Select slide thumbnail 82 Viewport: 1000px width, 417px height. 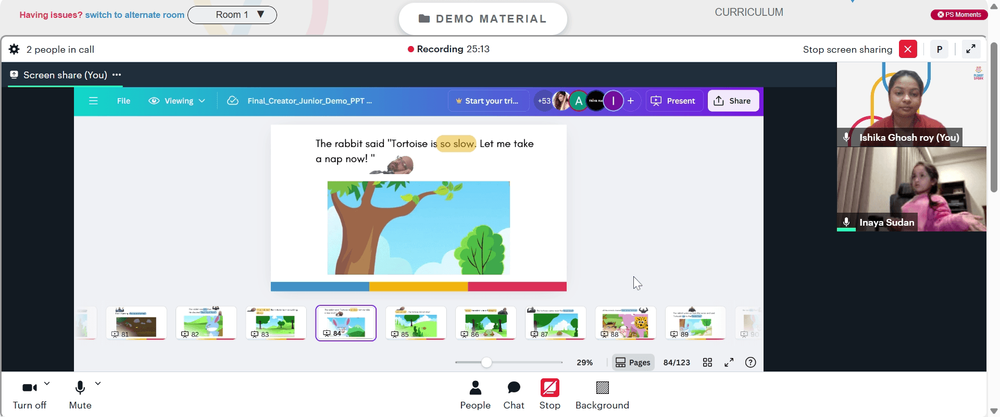(x=206, y=323)
